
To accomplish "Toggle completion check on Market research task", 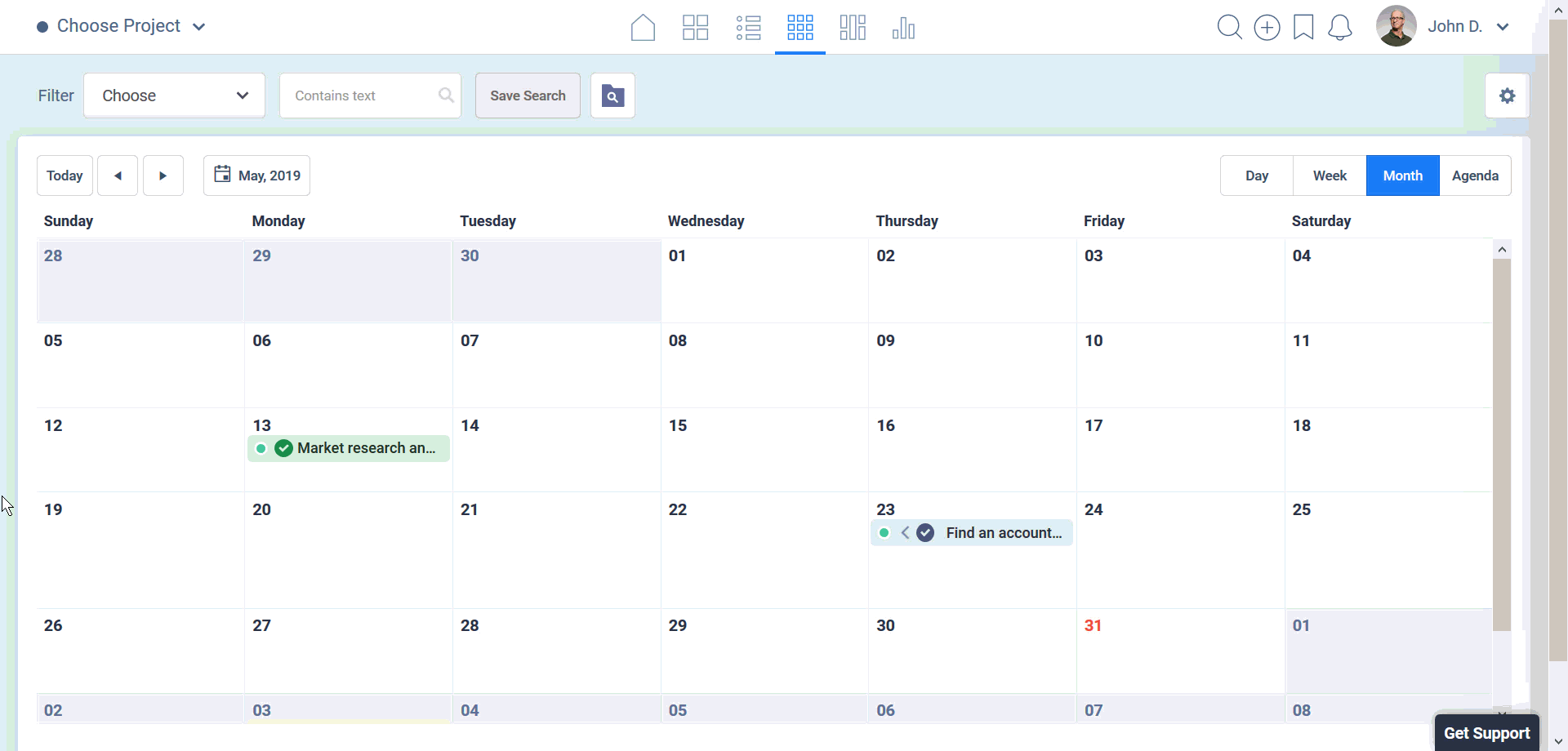I will coord(283,448).
